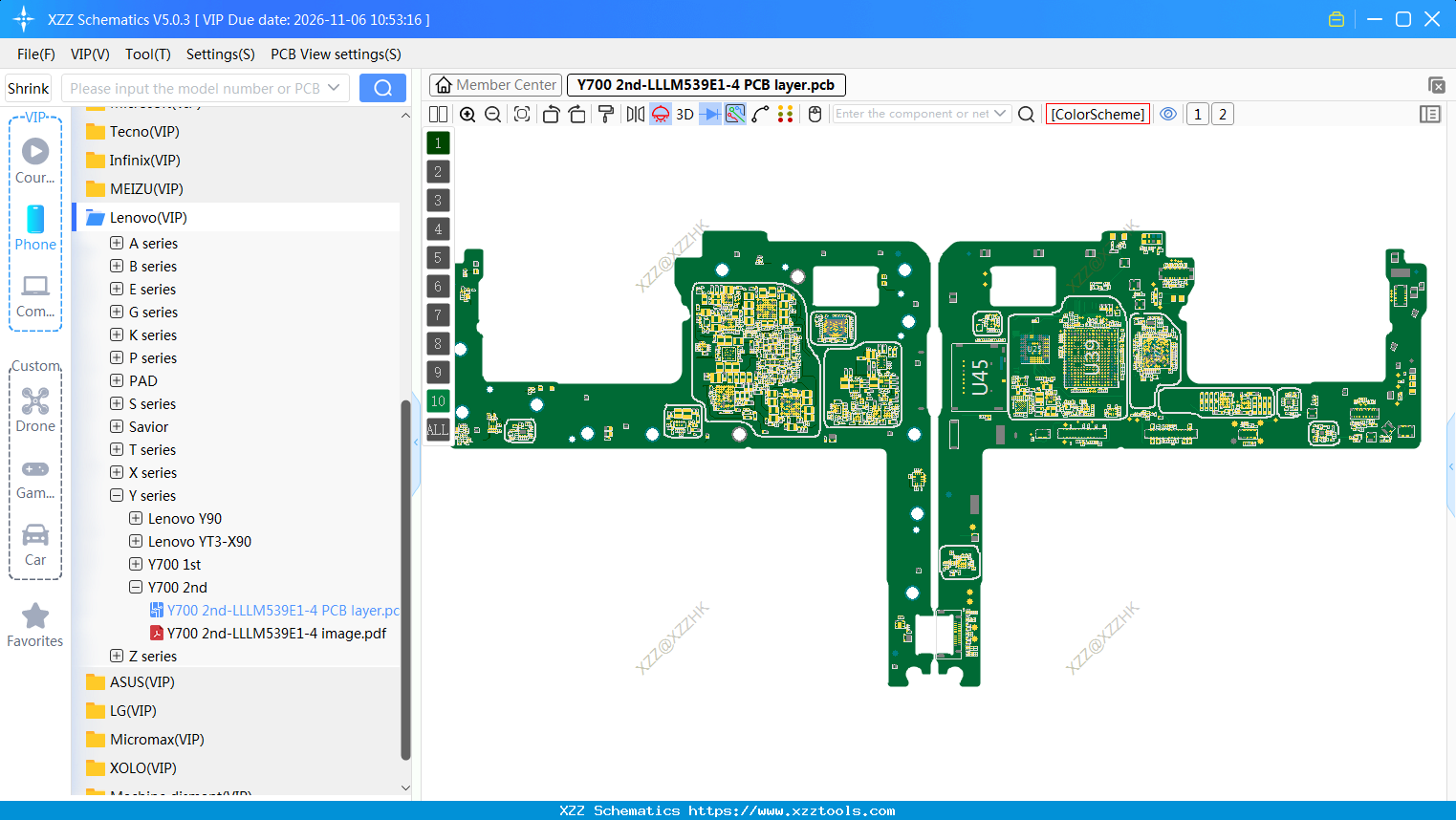The image size is (1456, 820).
Task: Open the Tool menu
Action: [147, 54]
